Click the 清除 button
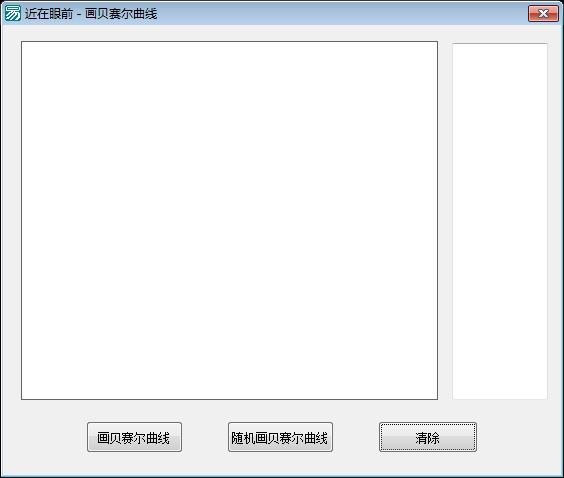The height and width of the screenshot is (478, 564). 428,437
